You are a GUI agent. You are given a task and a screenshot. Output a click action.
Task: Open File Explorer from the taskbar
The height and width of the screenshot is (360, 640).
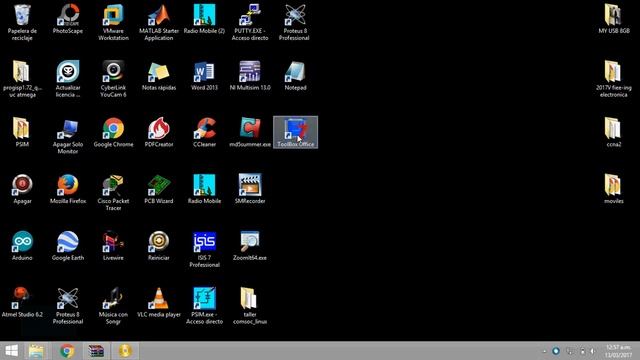click(36, 351)
